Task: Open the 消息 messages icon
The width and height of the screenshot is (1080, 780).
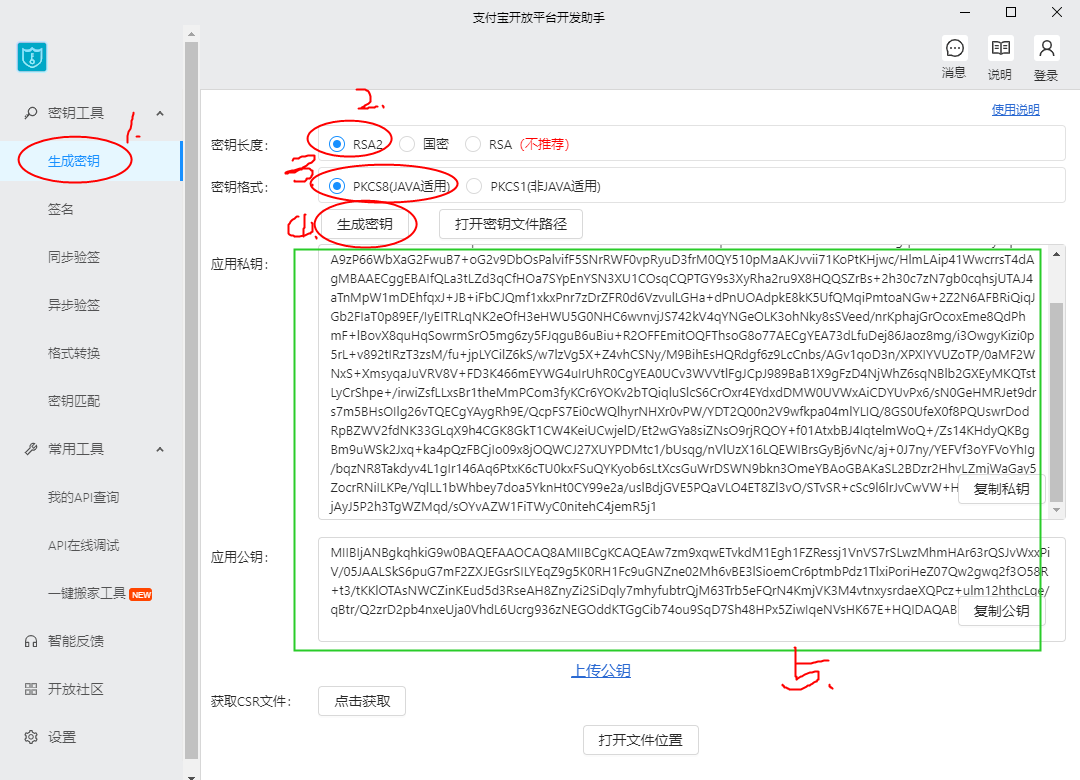Action: [954, 48]
